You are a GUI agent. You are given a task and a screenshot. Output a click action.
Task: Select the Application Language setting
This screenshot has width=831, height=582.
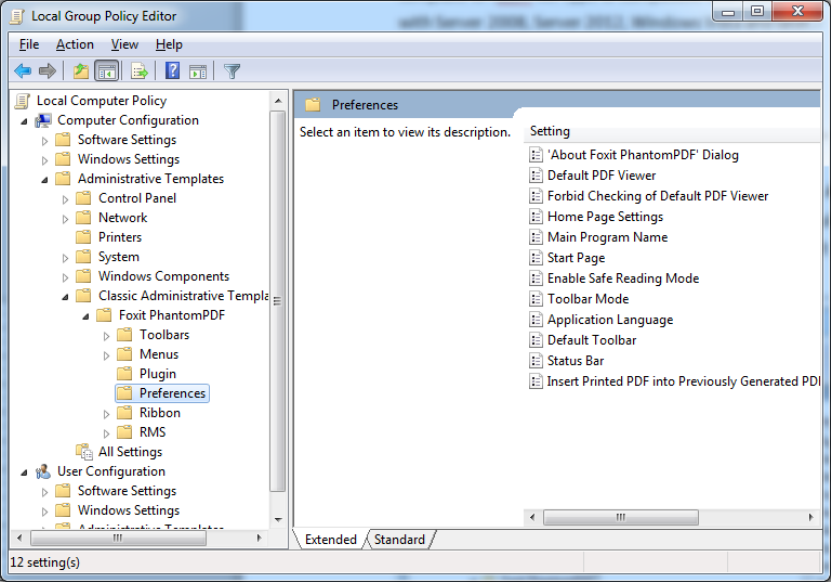click(610, 320)
